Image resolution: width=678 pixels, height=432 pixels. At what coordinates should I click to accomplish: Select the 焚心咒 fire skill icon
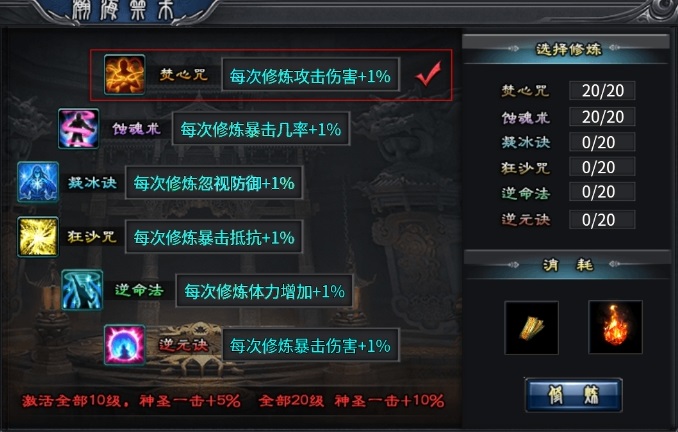[125, 74]
